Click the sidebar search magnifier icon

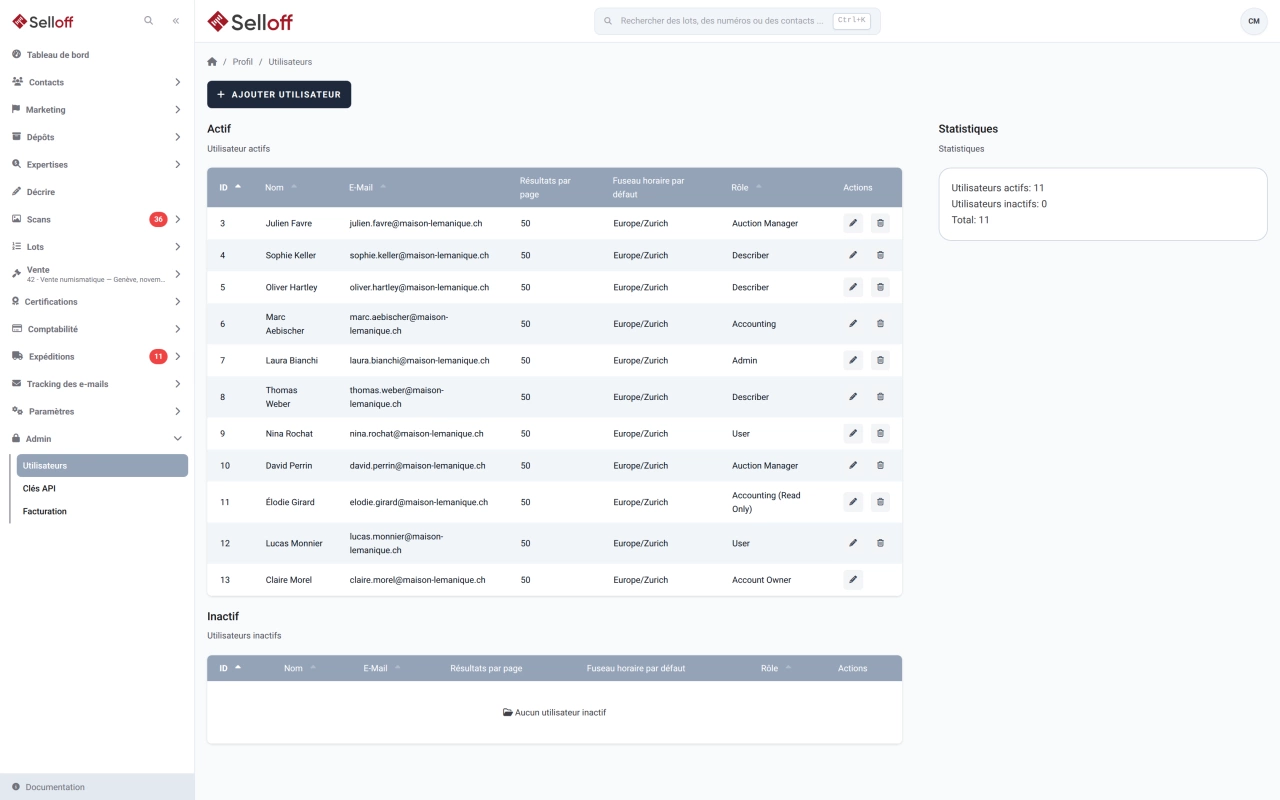pyautogui.click(x=149, y=20)
